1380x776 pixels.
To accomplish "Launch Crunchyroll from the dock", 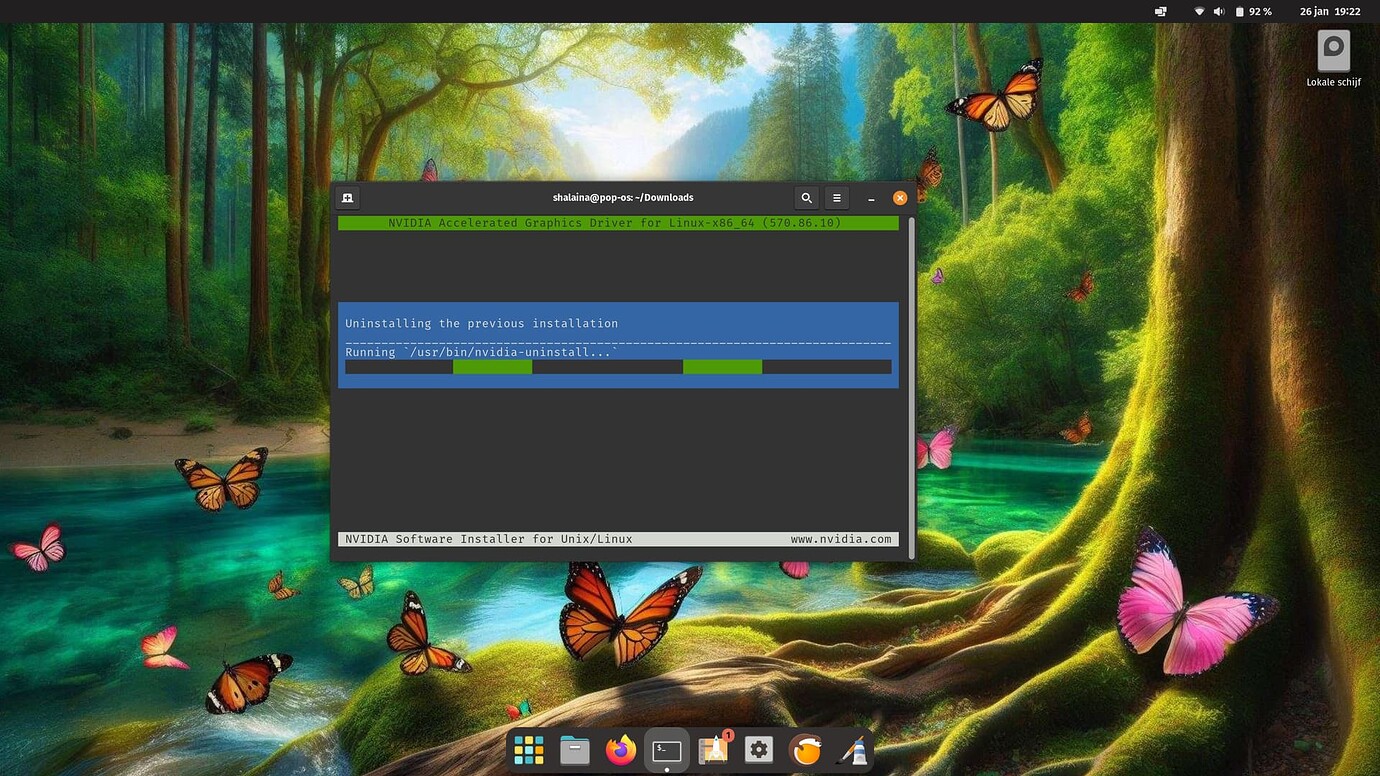I will pos(805,749).
